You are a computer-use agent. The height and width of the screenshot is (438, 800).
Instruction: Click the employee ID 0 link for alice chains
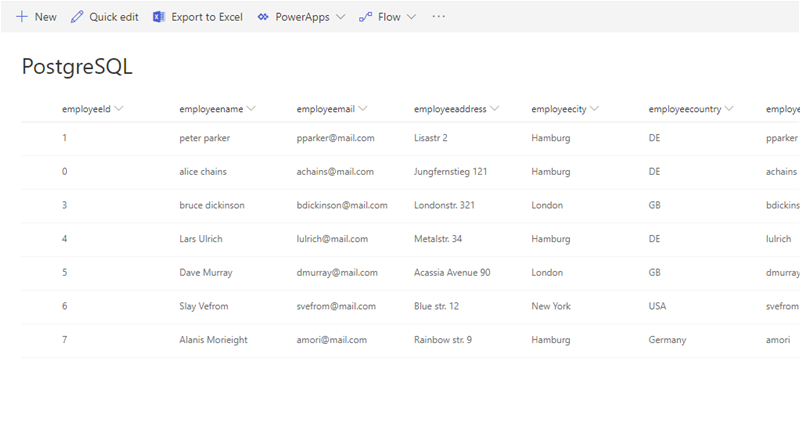[x=64, y=171]
